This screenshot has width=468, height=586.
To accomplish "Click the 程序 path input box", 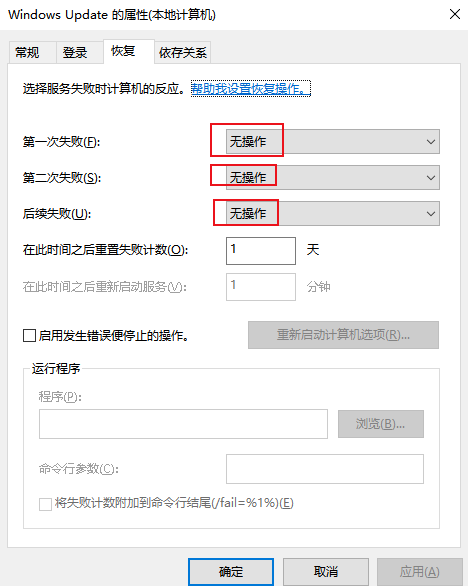I will [x=183, y=424].
